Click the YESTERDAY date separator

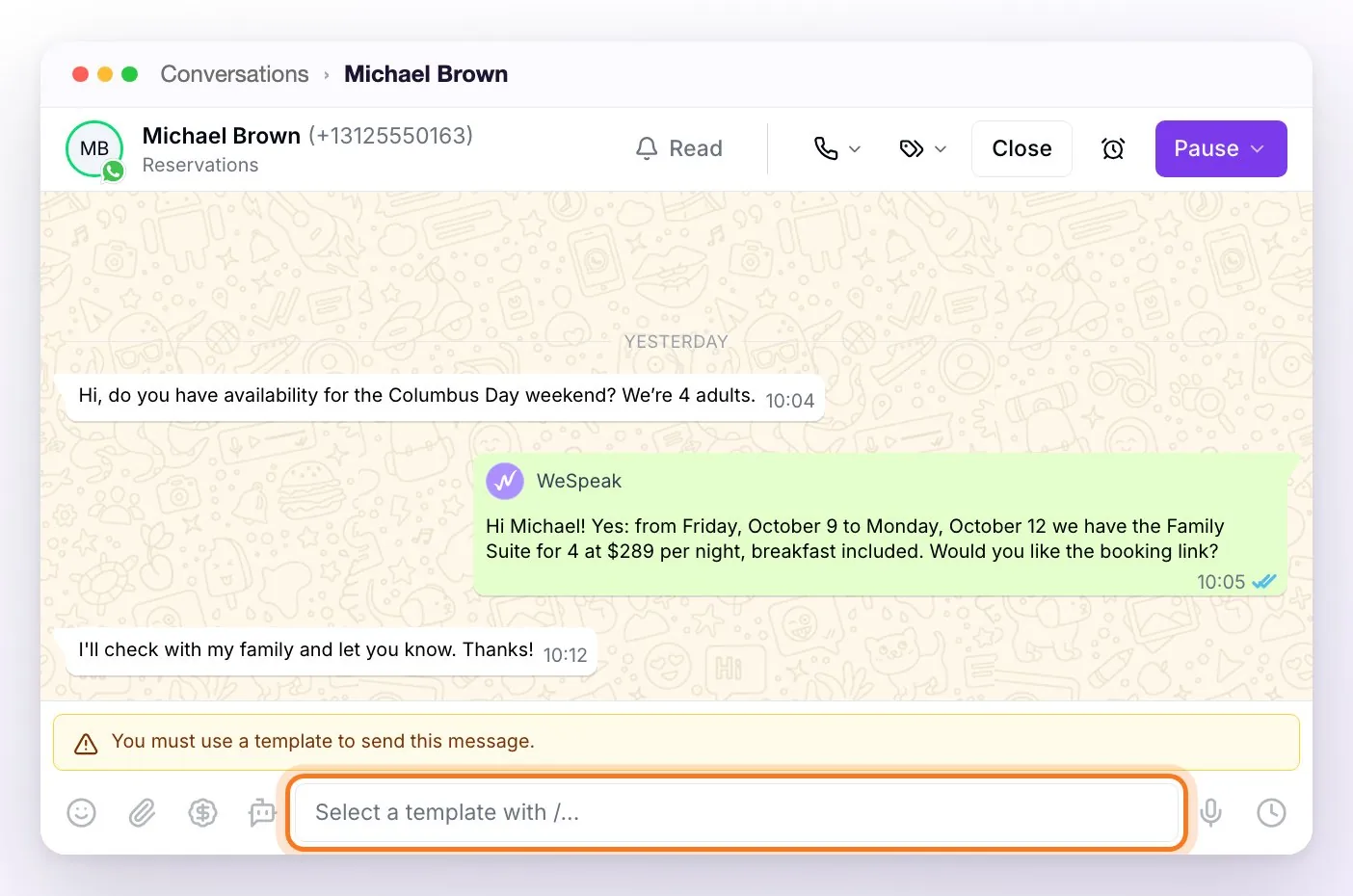(x=676, y=342)
